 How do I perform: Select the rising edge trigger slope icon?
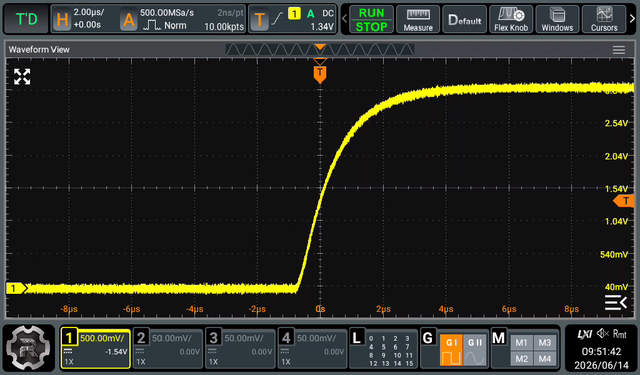tap(277, 18)
